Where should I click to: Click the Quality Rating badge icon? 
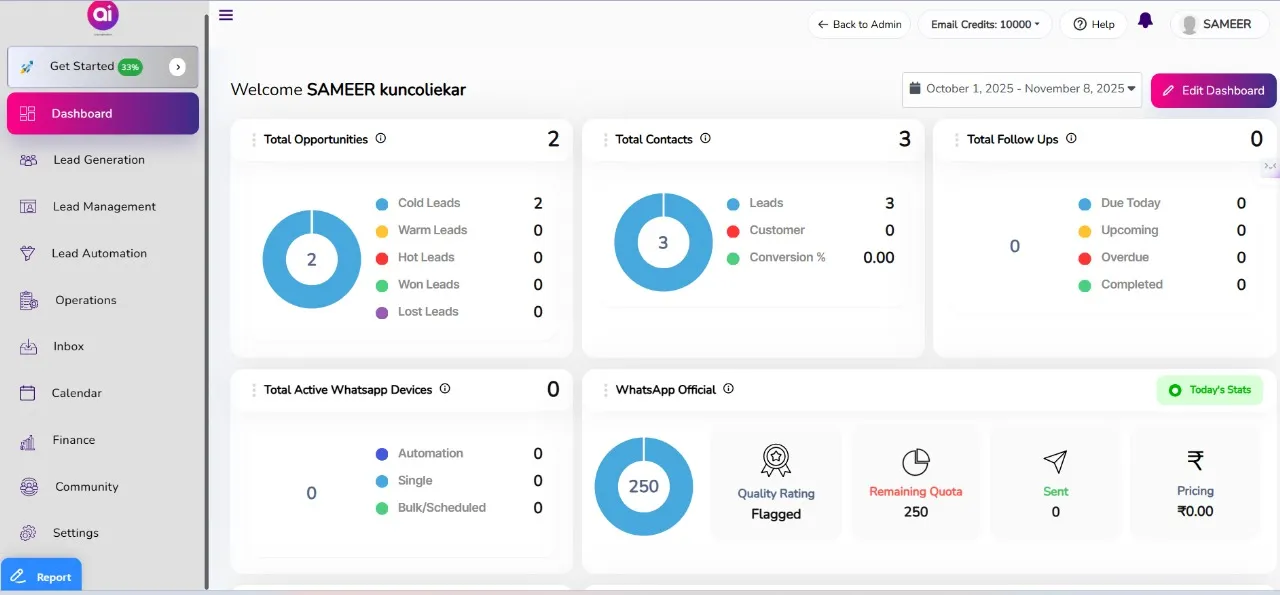point(776,461)
